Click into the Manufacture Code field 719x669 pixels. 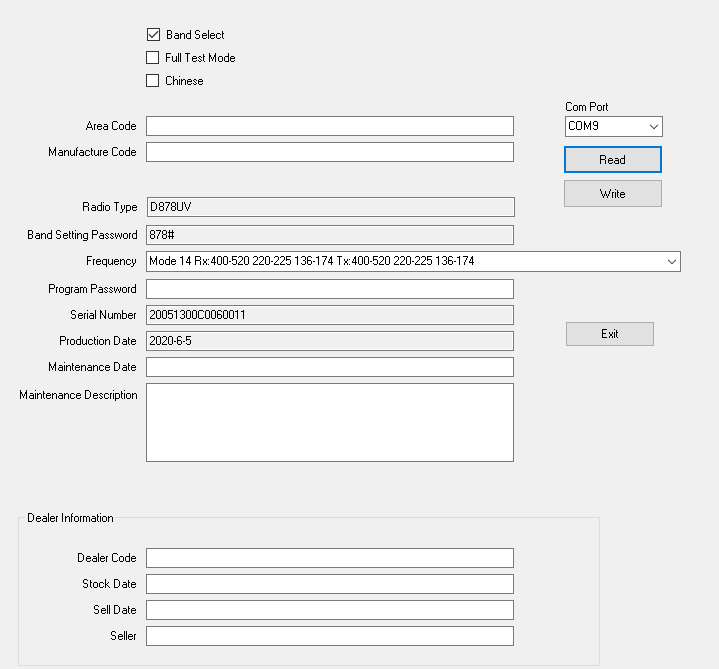click(x=330, y=152)
